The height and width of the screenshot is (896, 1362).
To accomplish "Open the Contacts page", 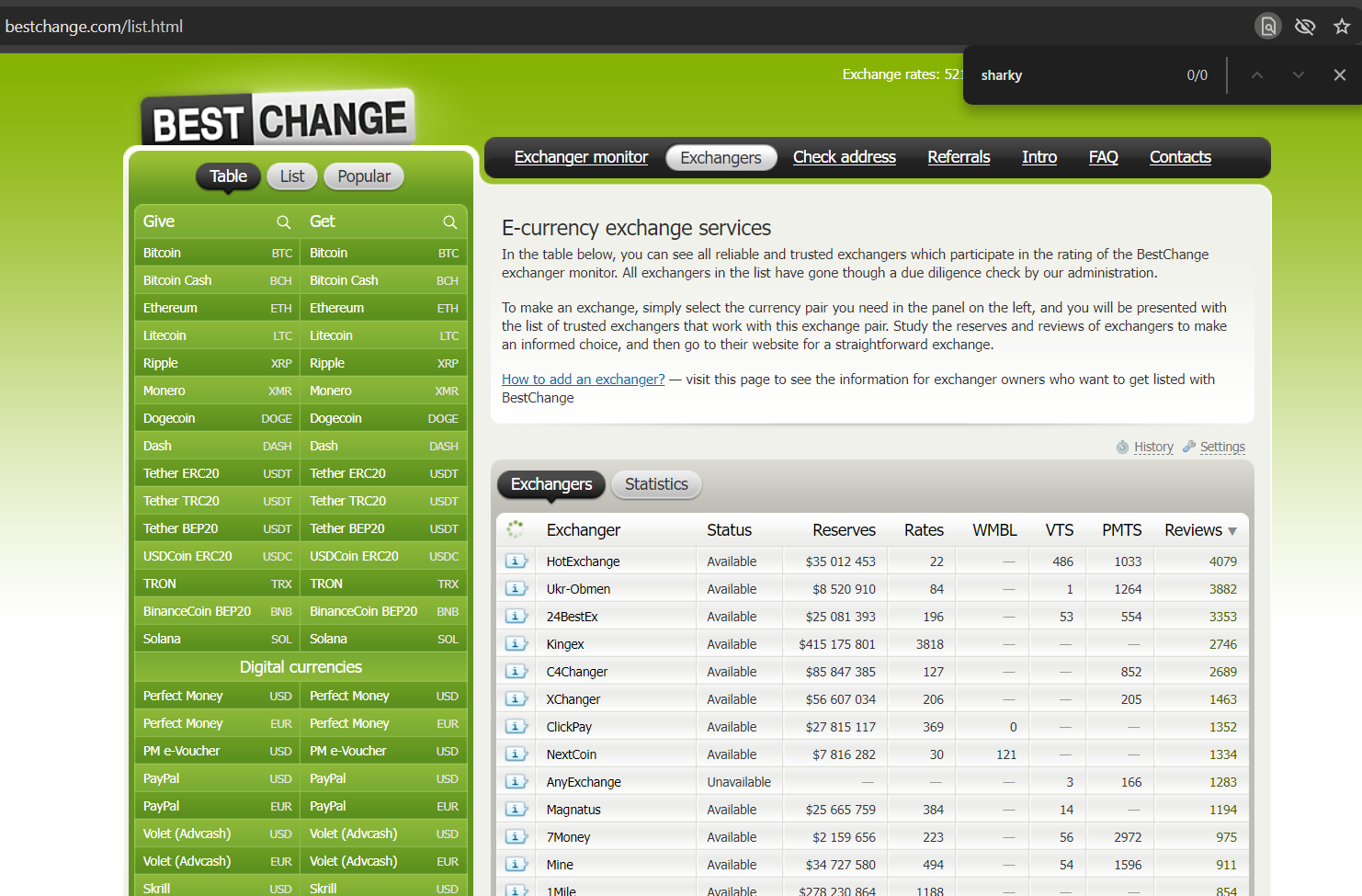I will [x=1180, y=157].
